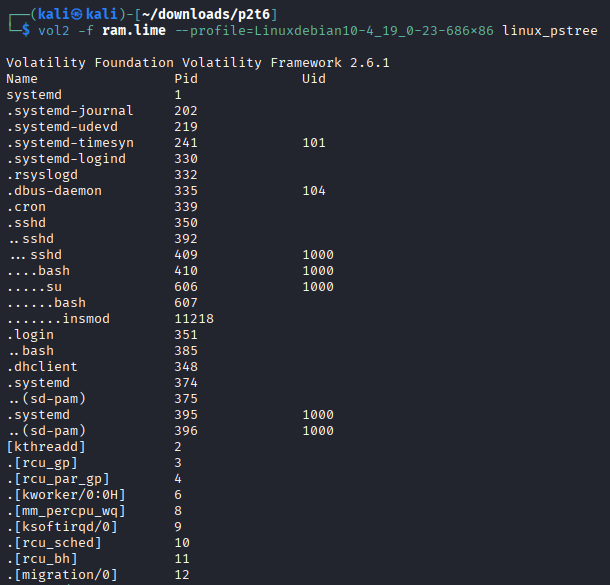Click the Pid column header
This screenshot has width=610, height=585.
click(x=186, y=78)
